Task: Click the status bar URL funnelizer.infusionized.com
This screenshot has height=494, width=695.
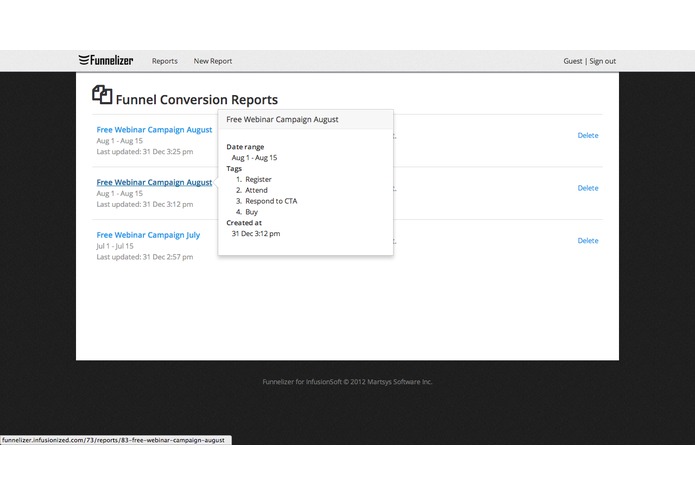Action: 113,440
